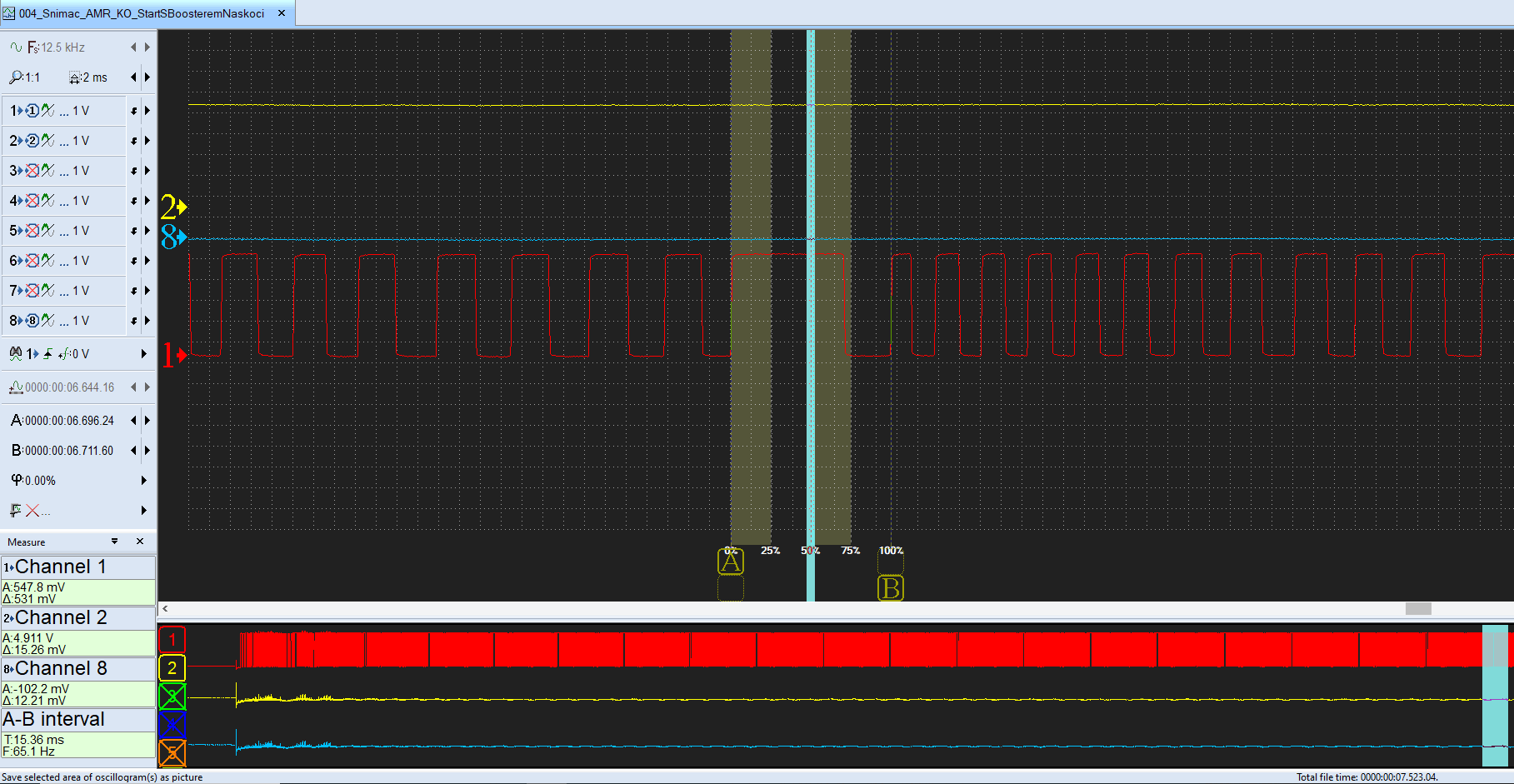Click the 2 ms time scale icon
The height and width of the screenshot is (784, 1514).
[75, 77]
